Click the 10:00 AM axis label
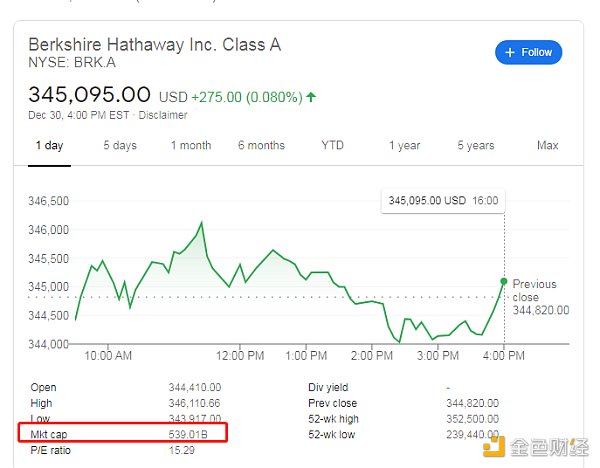 point(108,355)
